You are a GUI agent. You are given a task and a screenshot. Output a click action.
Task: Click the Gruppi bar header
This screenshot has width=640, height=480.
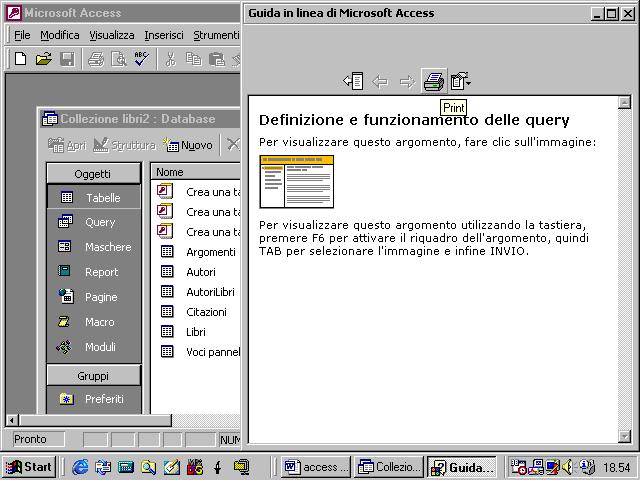(x=93, y=376)
